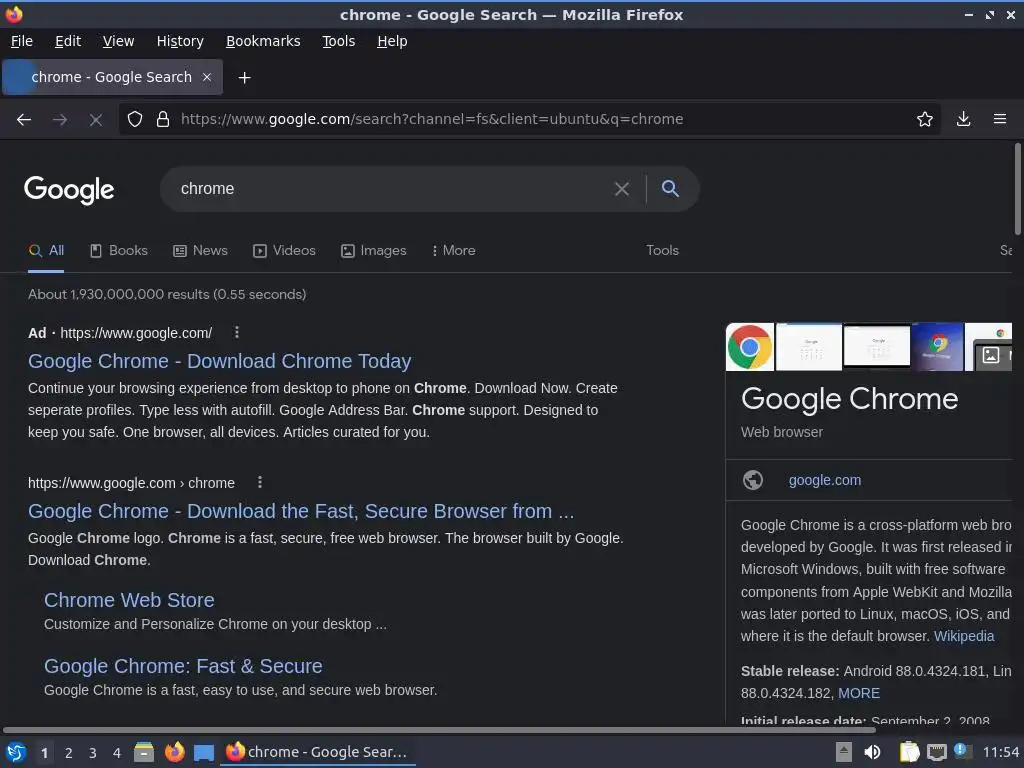Switch to the Videos results tab
Image resolution: width=1024 pixels, height=768 pixels.
point(284,251)
